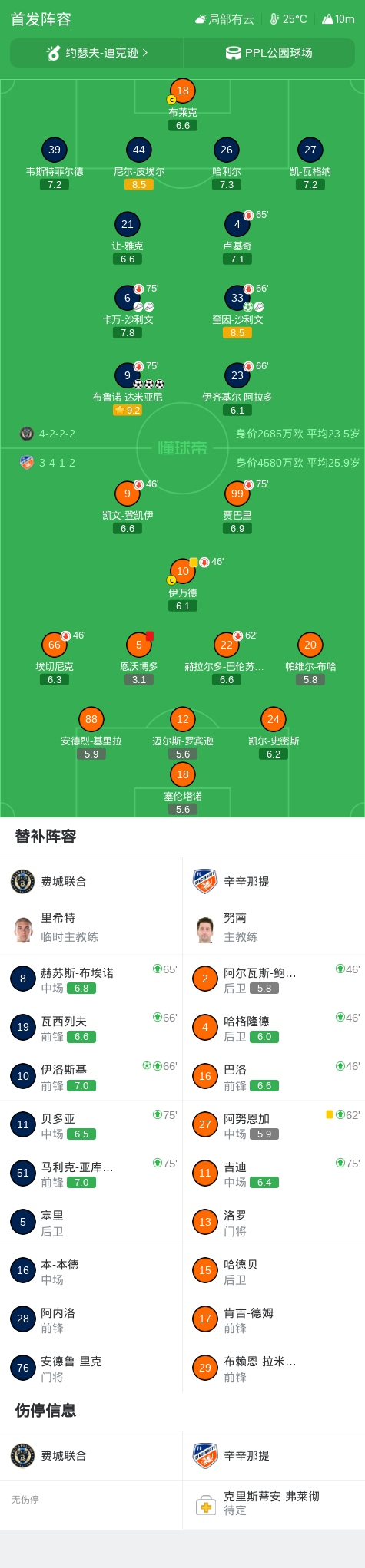Tap the 局部有云 weather indicator

coord(224,19)
